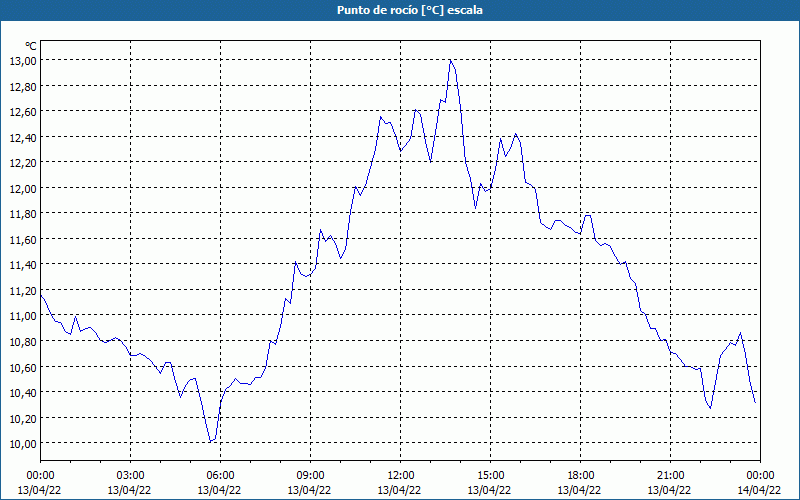
Task: Click the 11,80 y-axis value
Action: pyautogui.click(x=23, y=214)
